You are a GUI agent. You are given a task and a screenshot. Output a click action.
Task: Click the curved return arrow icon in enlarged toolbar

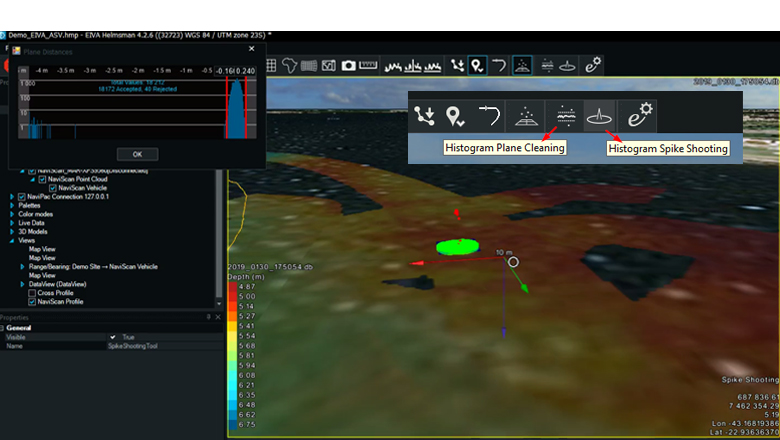point(488,115)
